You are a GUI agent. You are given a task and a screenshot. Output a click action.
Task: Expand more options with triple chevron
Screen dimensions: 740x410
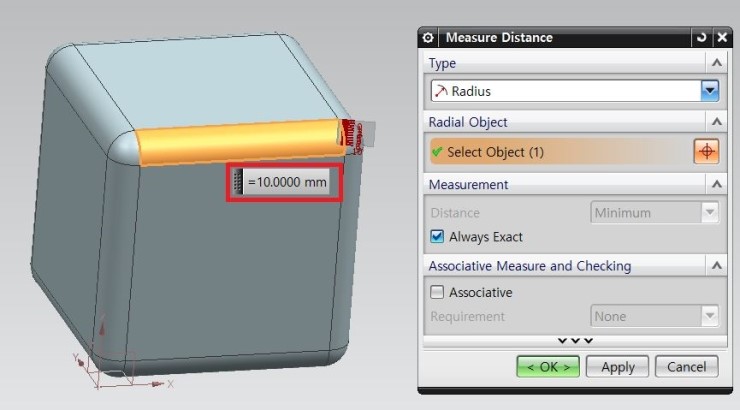(x=574, y=340)
